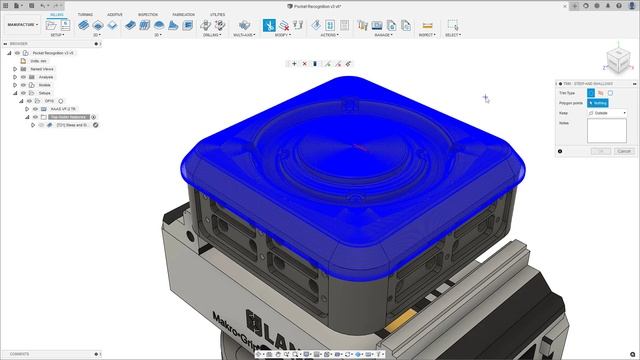The height and width of the screenshot is (360, 640).
Task: Toggle the OP10 setup visibility eye
Action: [x=29, y=101]
